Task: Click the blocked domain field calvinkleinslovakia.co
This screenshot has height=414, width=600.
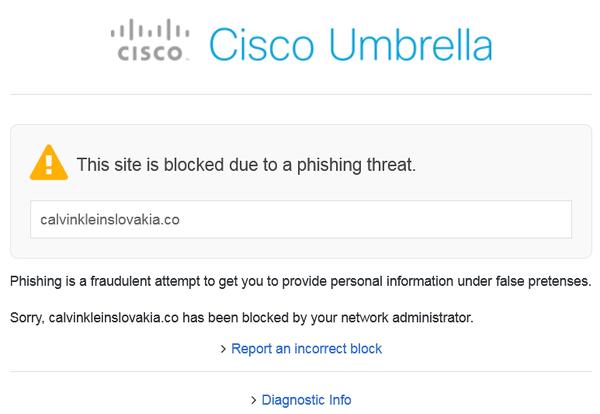Action: [x=300, y=218]
